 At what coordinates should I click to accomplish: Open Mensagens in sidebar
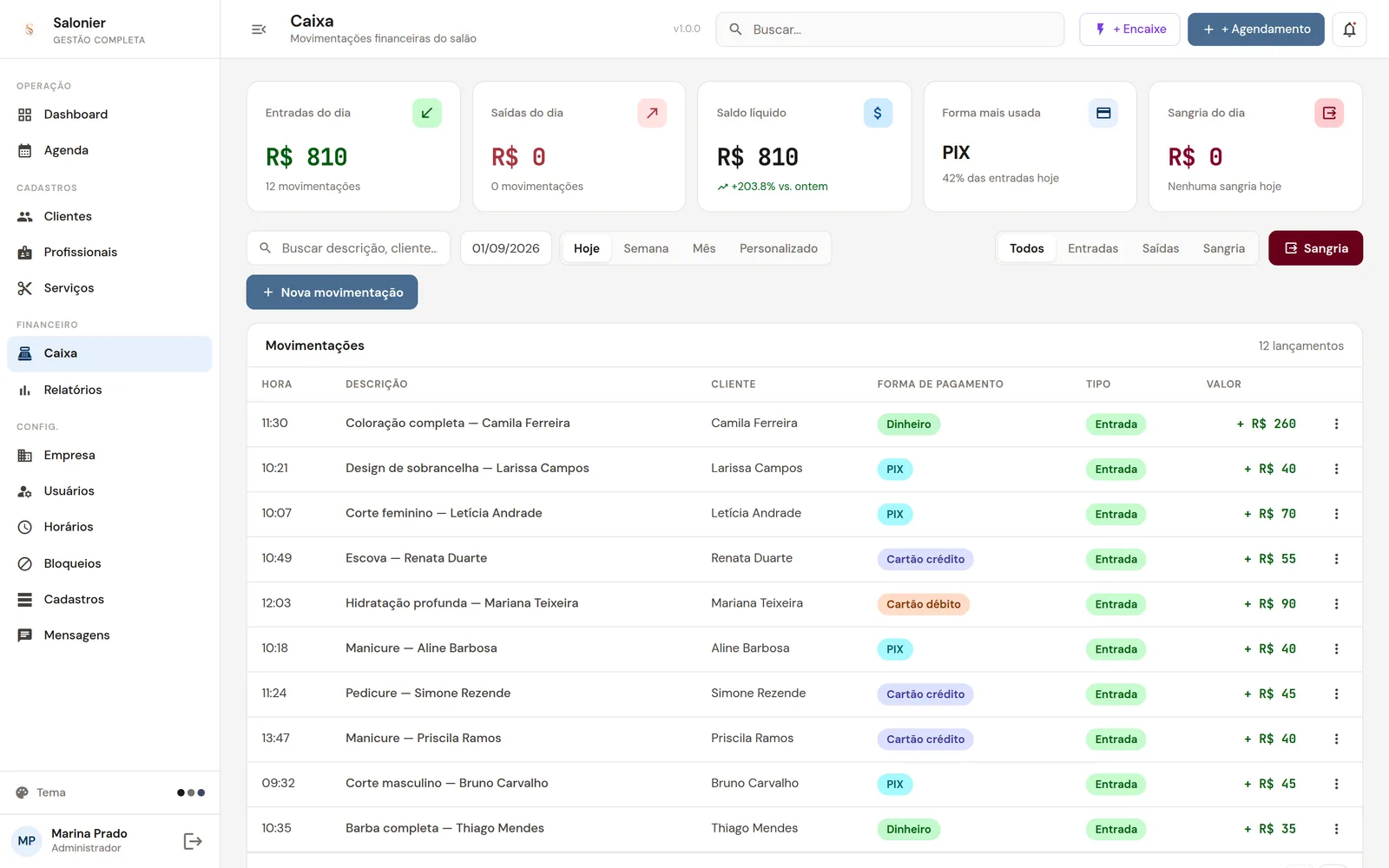click(x=109, y=635)
